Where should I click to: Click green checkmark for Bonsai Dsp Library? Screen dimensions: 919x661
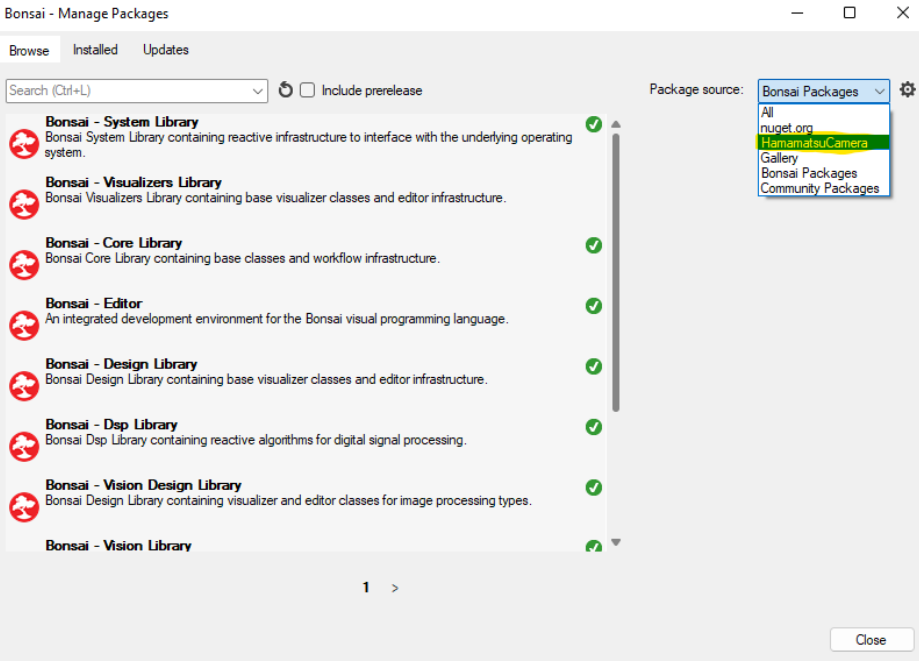tap(594, 427)
